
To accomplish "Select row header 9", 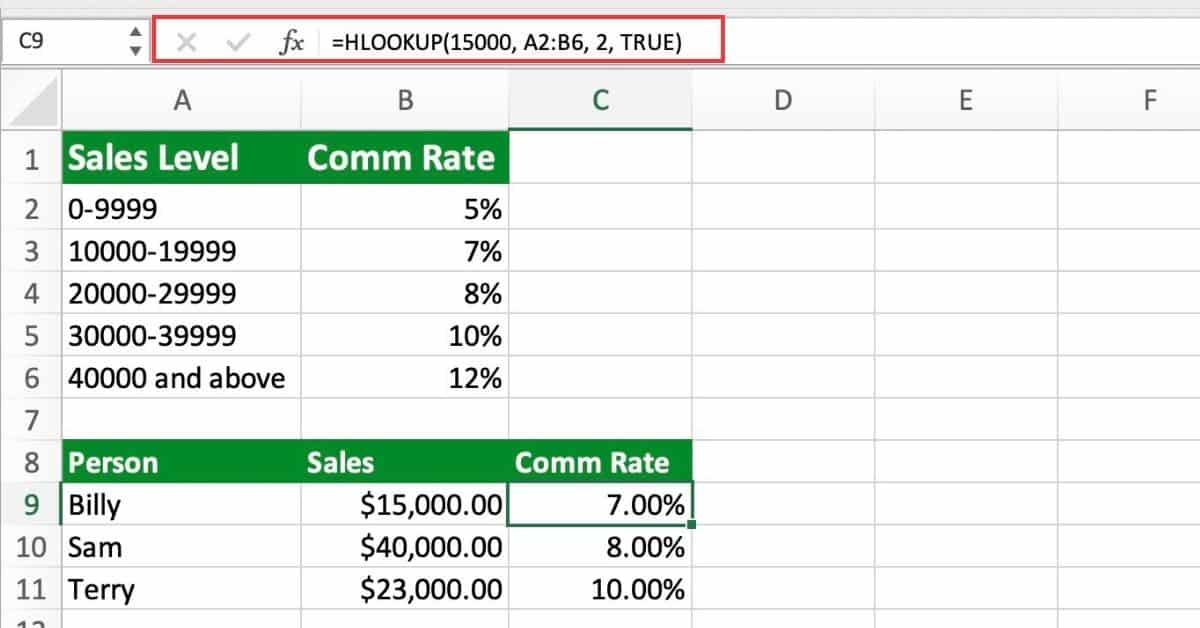I will click(x=31, y=505).
